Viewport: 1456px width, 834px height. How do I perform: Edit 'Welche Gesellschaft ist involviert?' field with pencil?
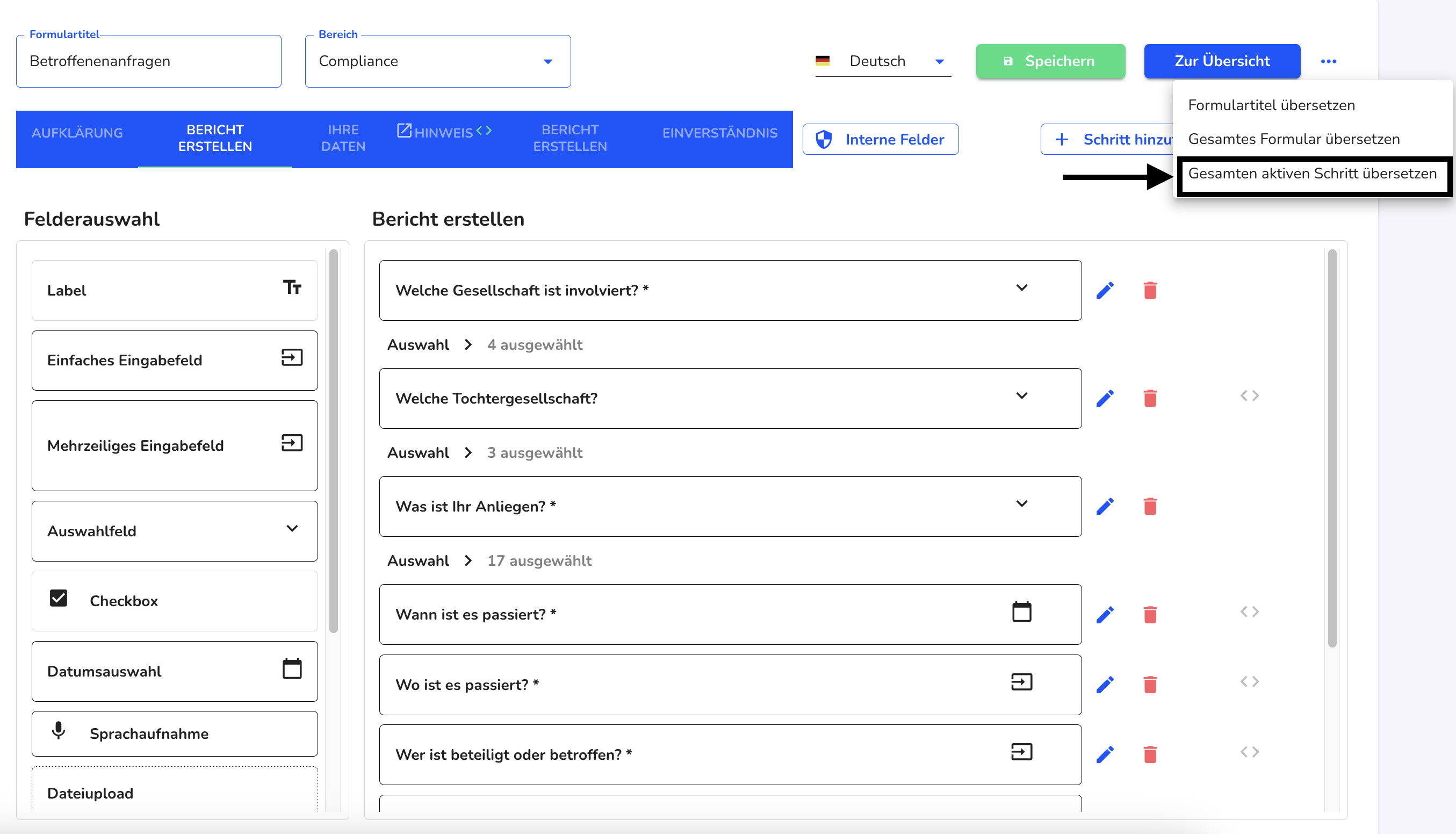[1105, 290]
